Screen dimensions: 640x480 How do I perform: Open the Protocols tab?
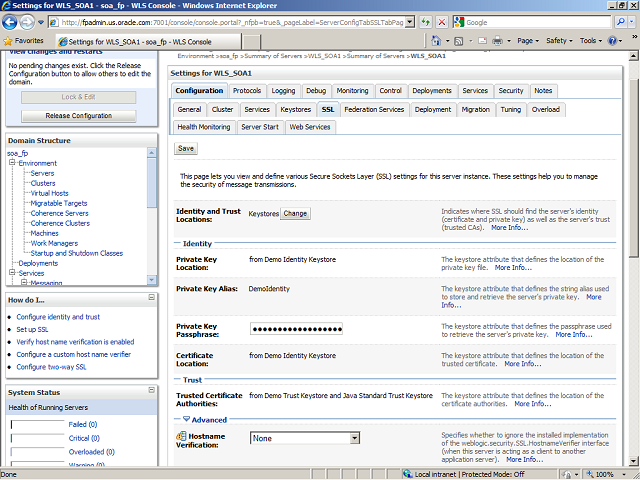tap(246, 91)
